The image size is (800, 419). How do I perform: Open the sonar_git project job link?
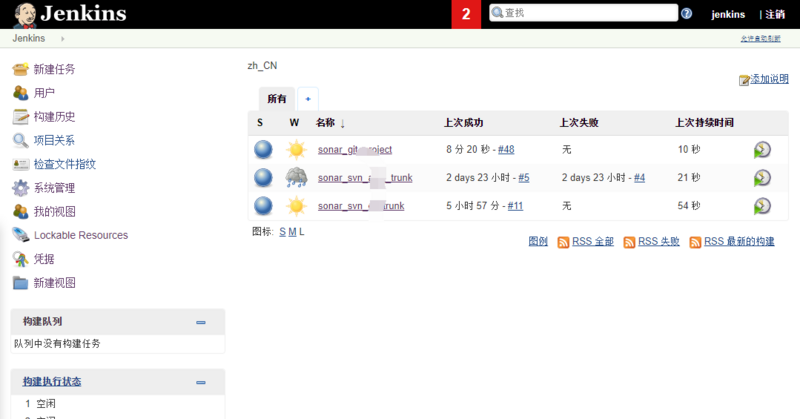[355, 150]
